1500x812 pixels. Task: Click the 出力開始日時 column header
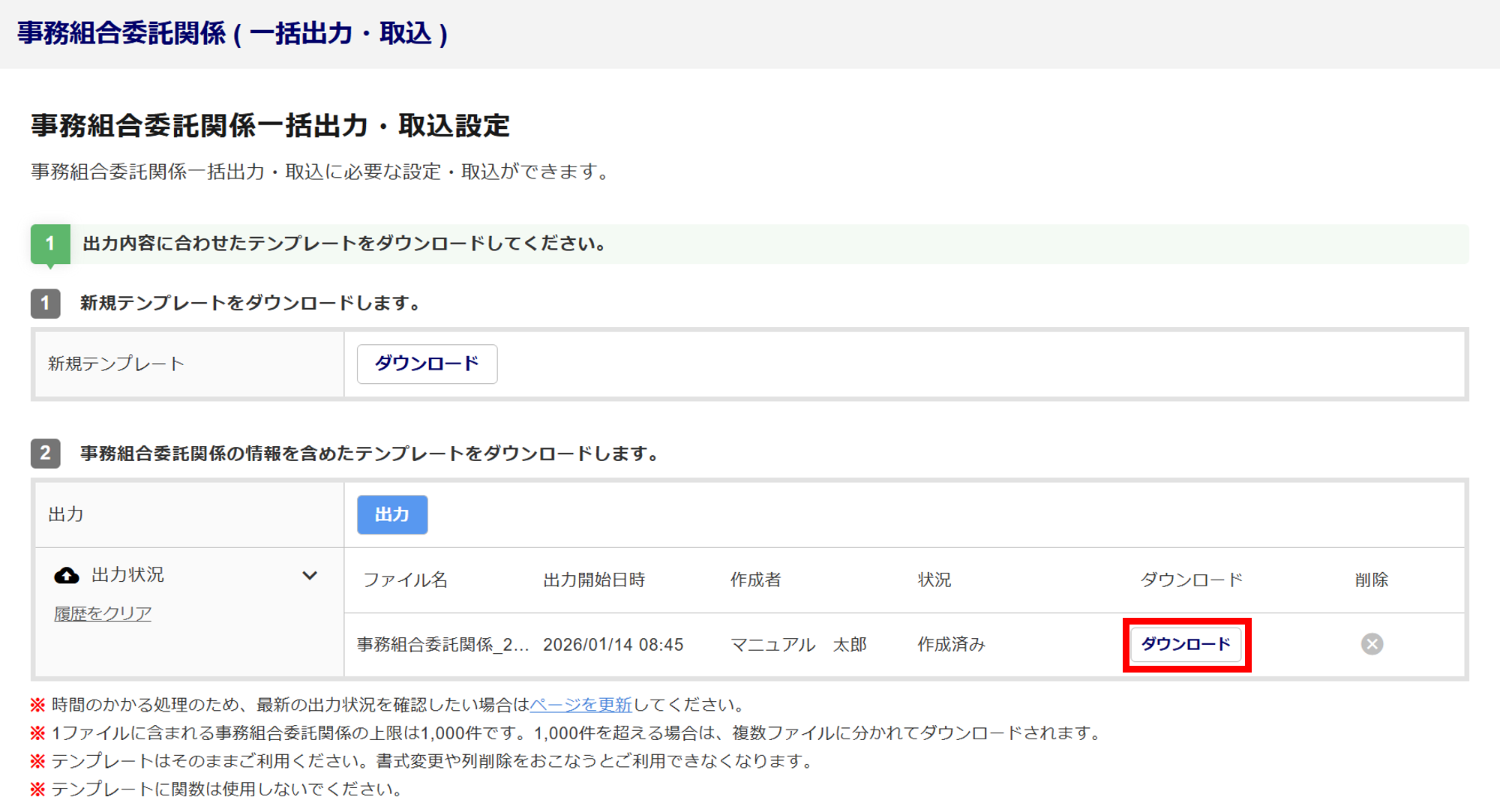(x=594, y=580)
